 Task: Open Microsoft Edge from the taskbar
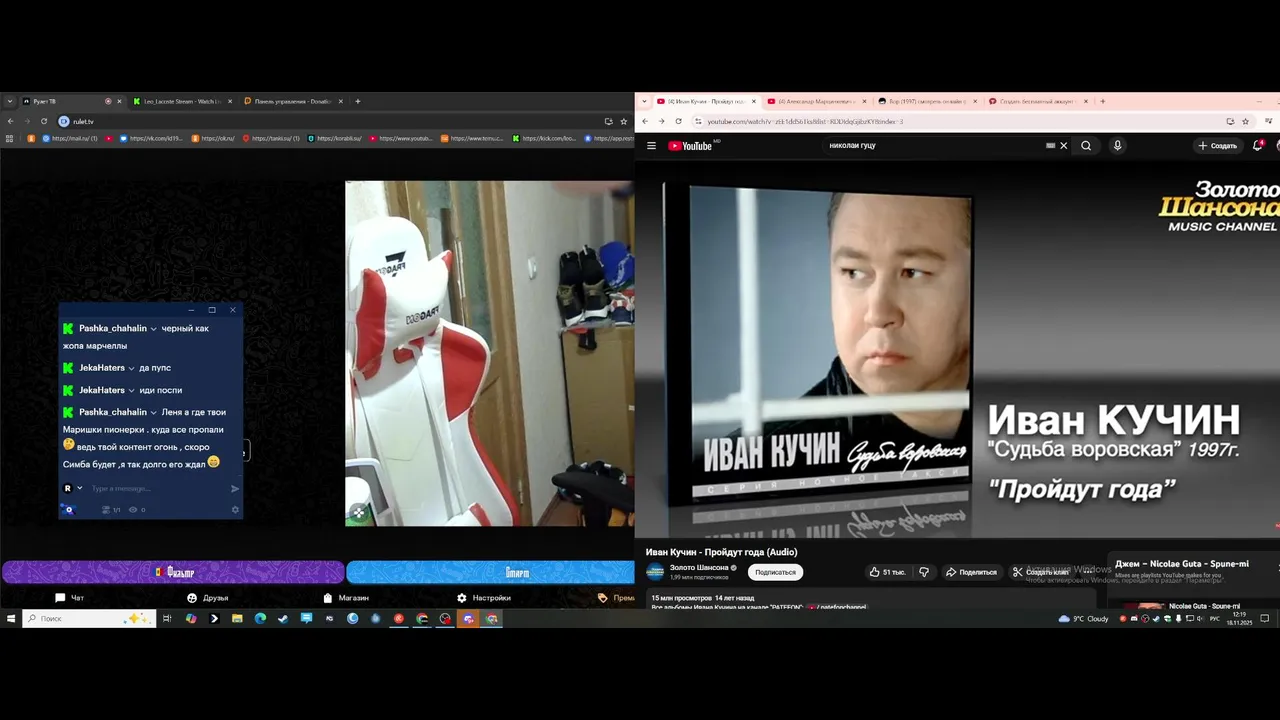pos(260,619)
